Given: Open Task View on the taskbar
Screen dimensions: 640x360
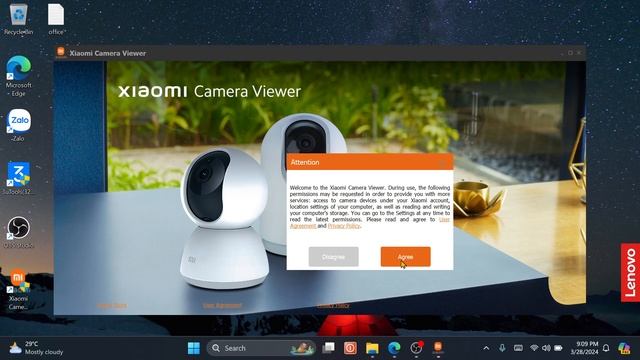Looking at the screenshot, I should (x=328, y=348).
